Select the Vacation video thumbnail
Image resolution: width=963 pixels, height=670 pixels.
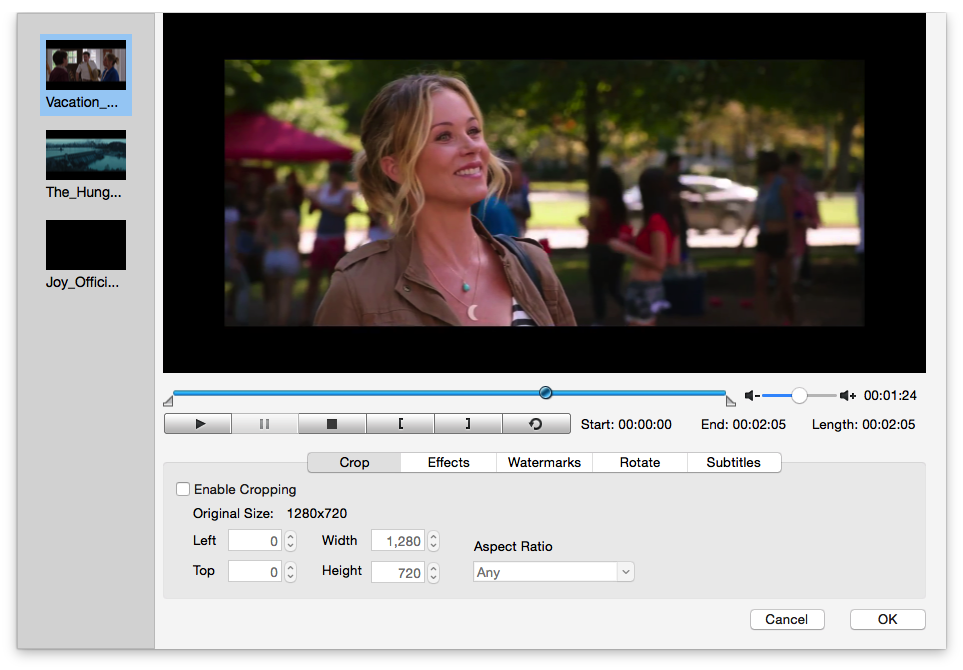86,75
